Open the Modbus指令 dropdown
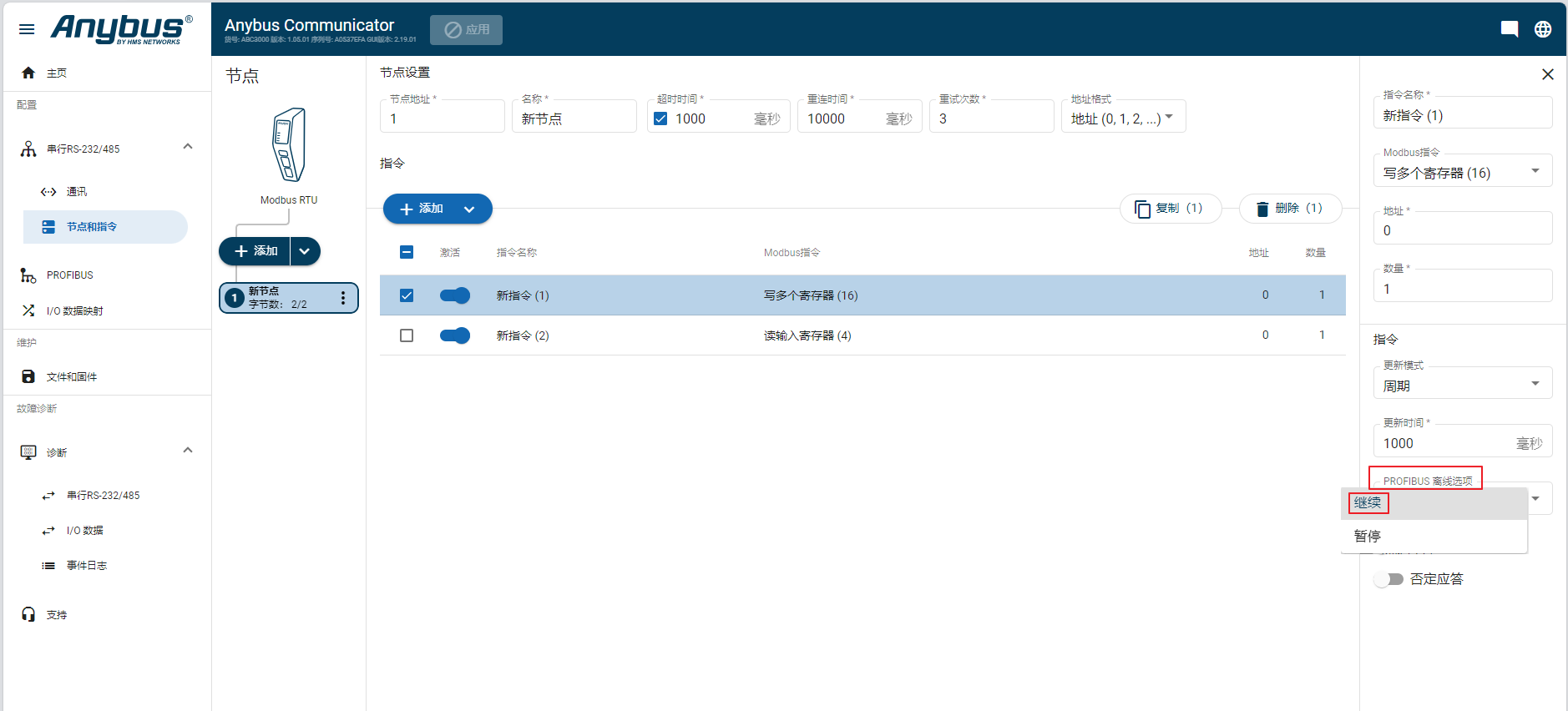 (1463, 170)
